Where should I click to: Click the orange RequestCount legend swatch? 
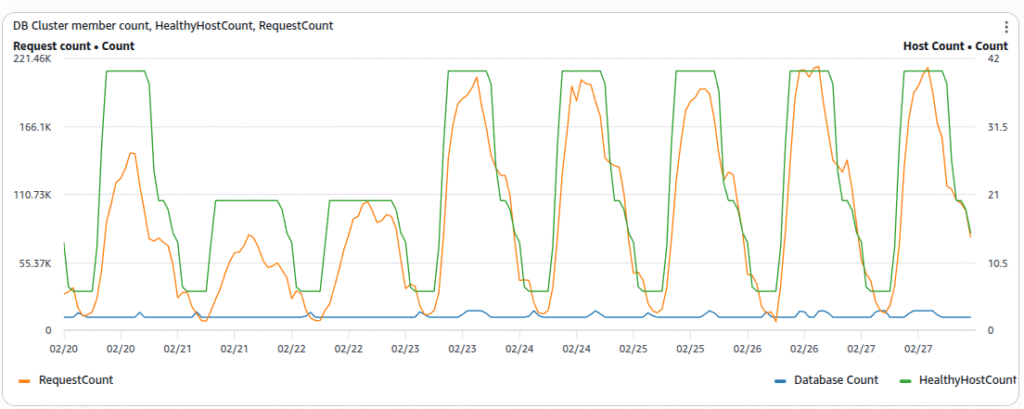pyautogui.click(x=25, y=380)
